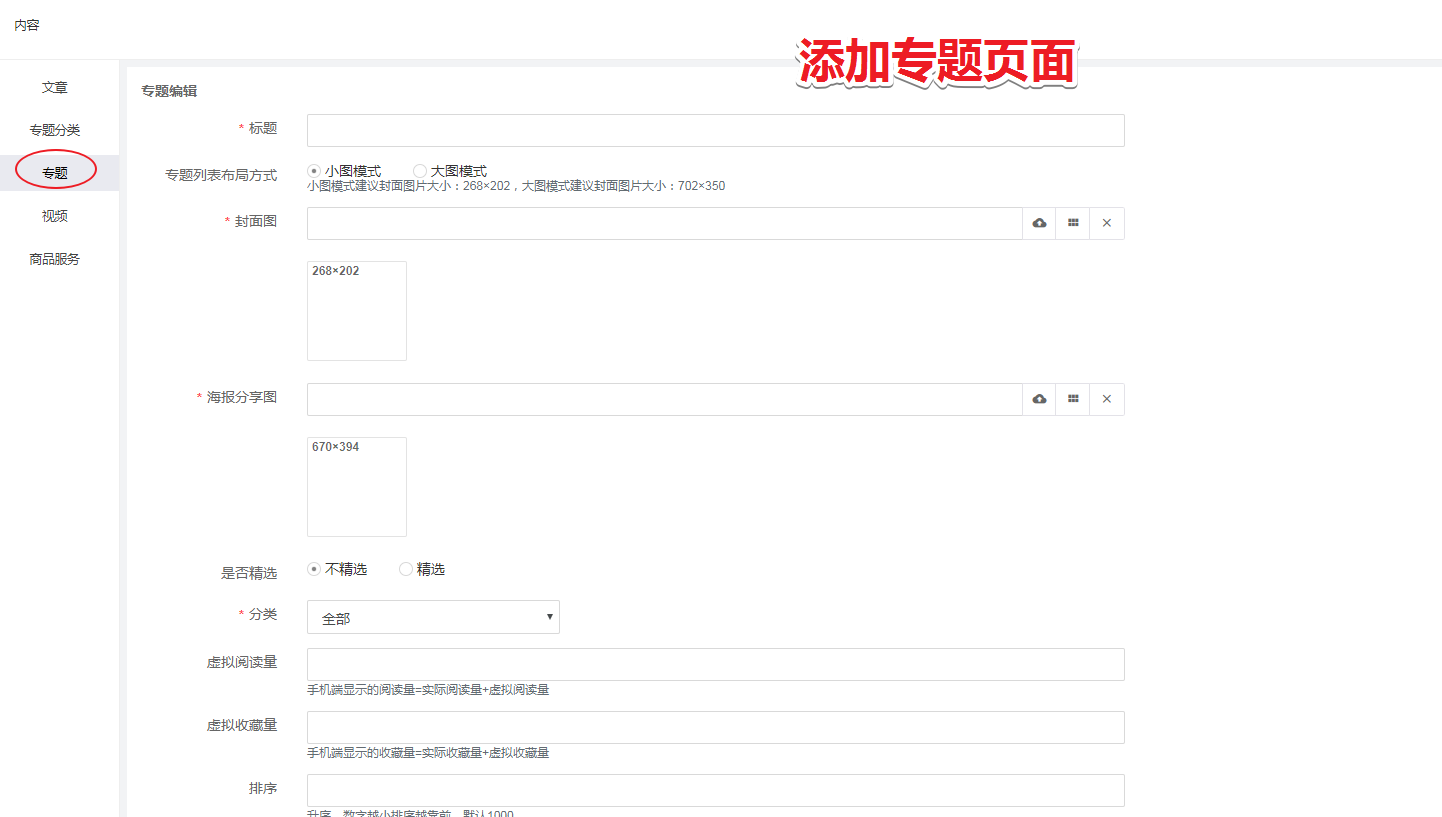Focus the 标题 input field
This screenshot has height=817, width=1442.
tap(716, 131)
